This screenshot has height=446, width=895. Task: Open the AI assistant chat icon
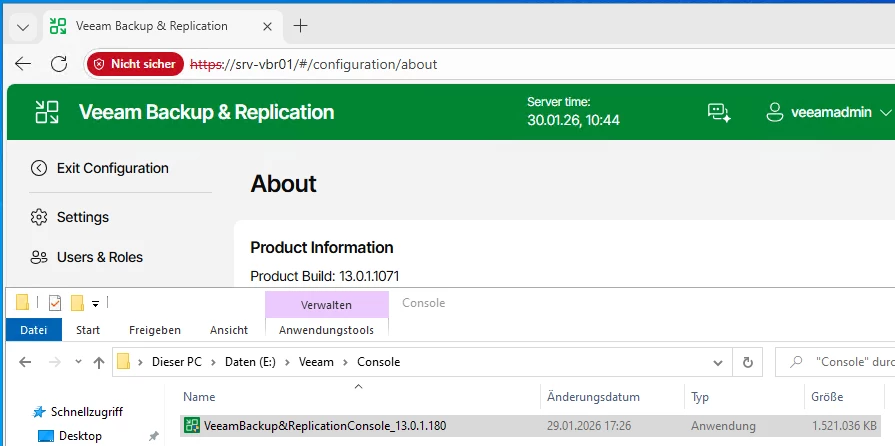pyautogui.click(x=719, y=112)
